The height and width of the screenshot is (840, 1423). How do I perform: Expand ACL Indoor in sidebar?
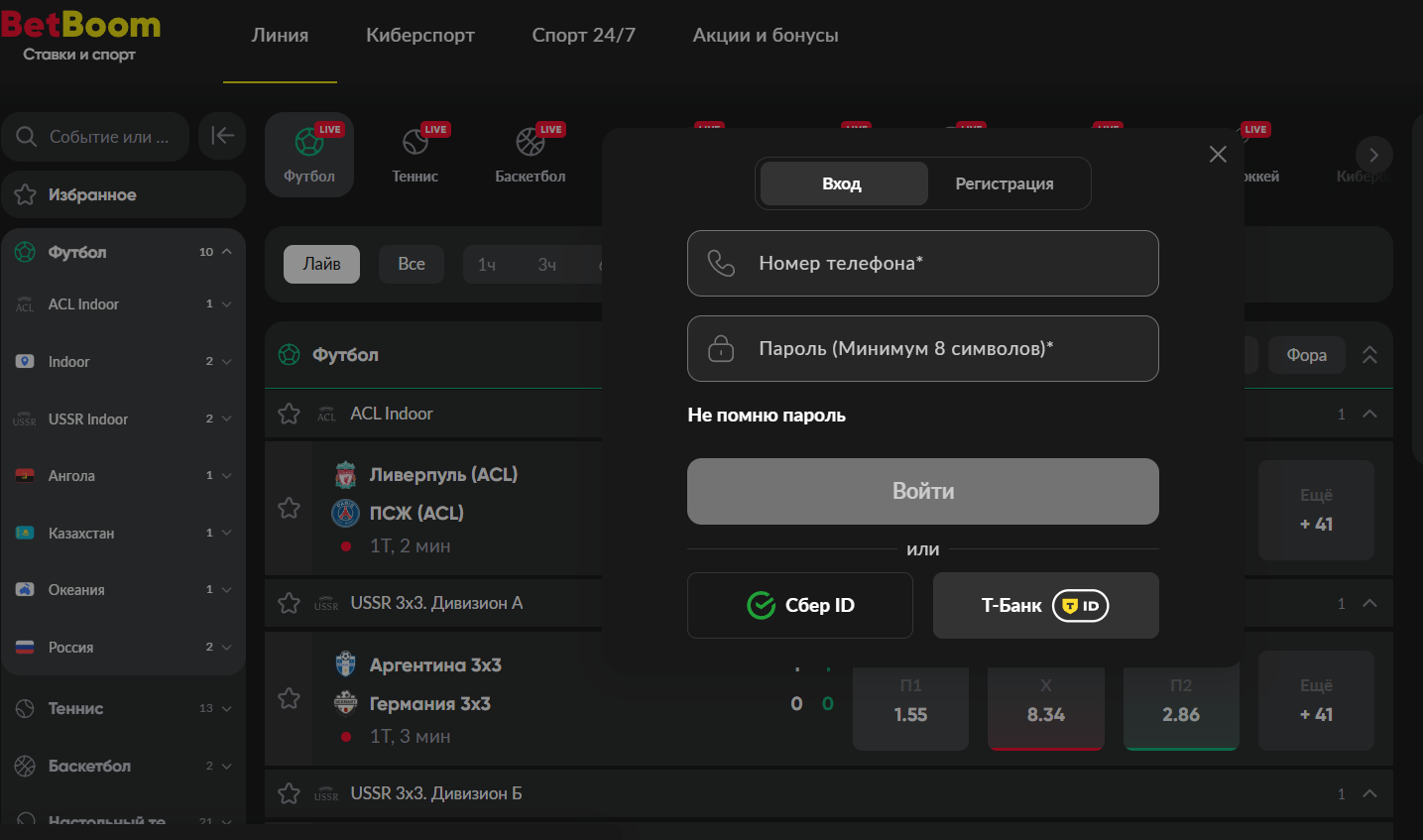point(227,304)
